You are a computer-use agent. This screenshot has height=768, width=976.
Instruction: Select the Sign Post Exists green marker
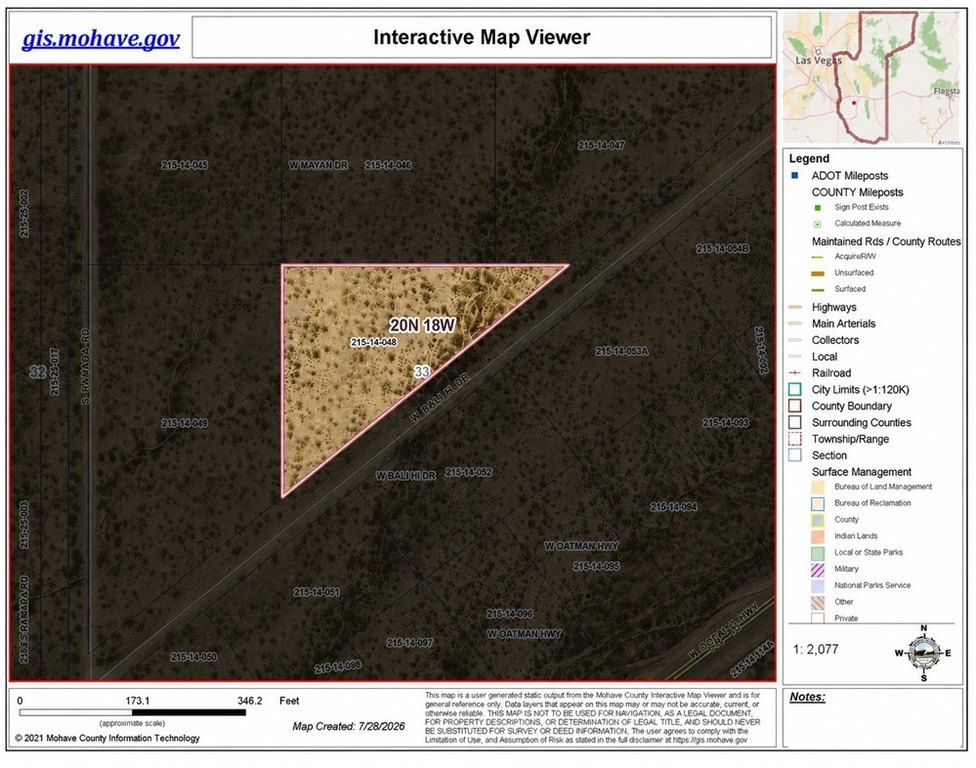pos(818,208)
